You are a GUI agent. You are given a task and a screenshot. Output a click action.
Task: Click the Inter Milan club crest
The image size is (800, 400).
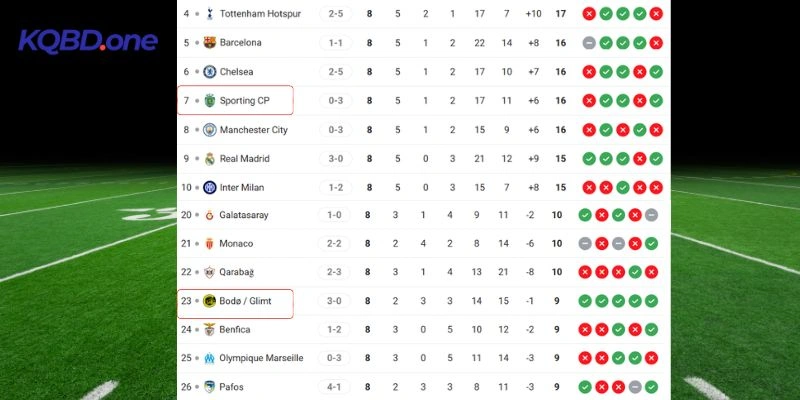coord(210,187)
